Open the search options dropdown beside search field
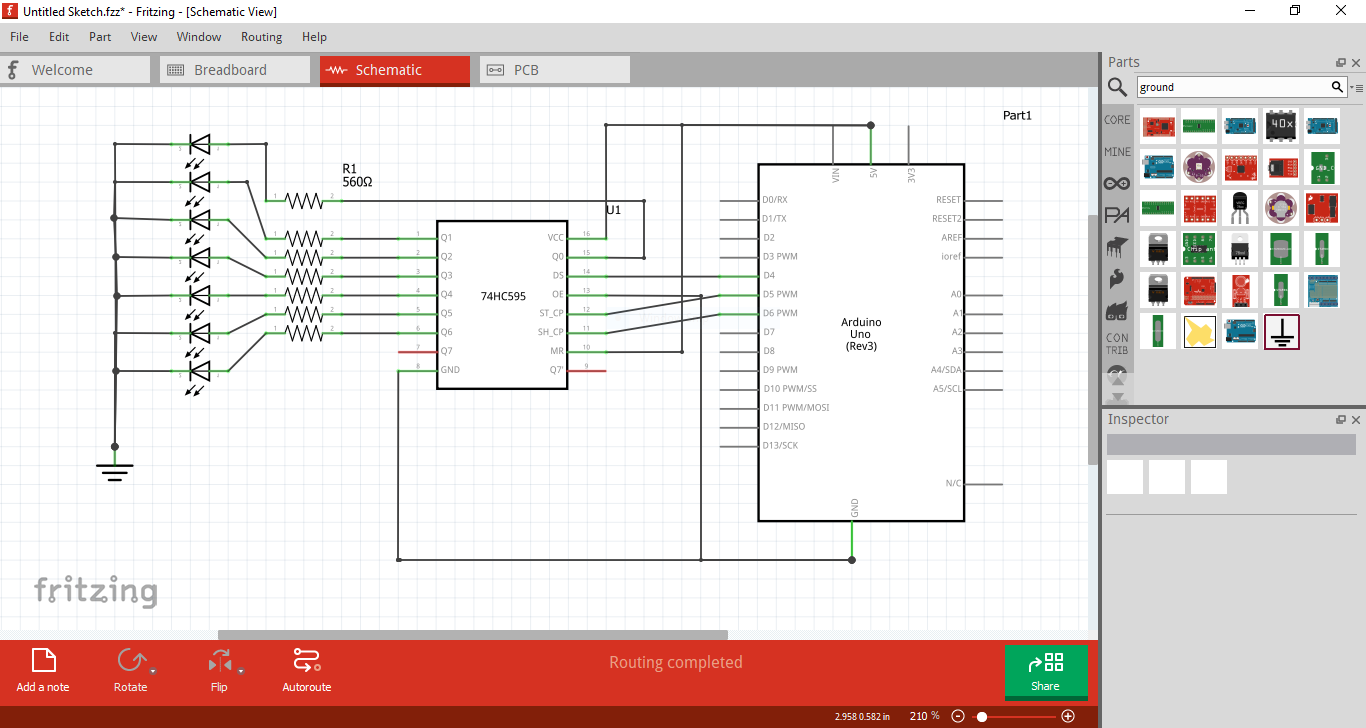The height and width of the screenshot is (728, 1366). (x=1356, y=87)
